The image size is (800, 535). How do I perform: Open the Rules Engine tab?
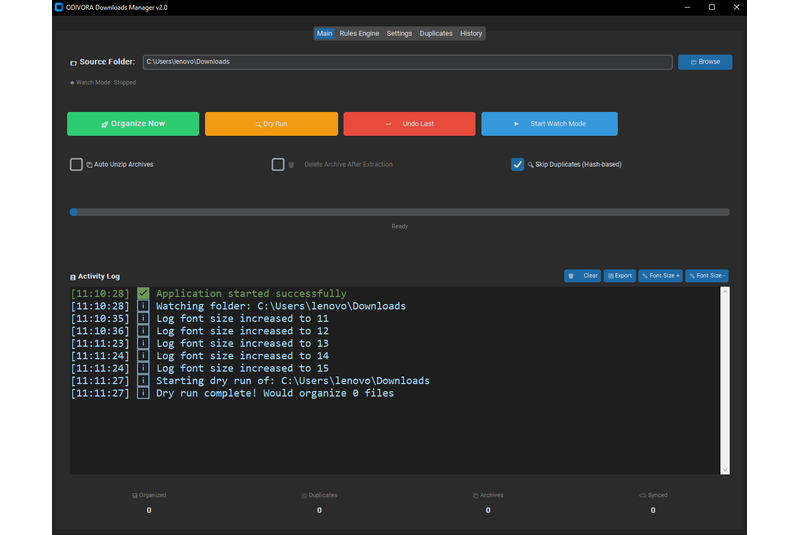(x=359, y=33)
